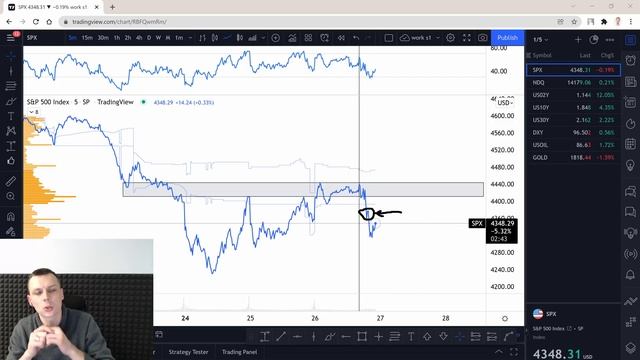The image size is (640, 360).
Task: Open the select layout square icon
Action: 389,38
